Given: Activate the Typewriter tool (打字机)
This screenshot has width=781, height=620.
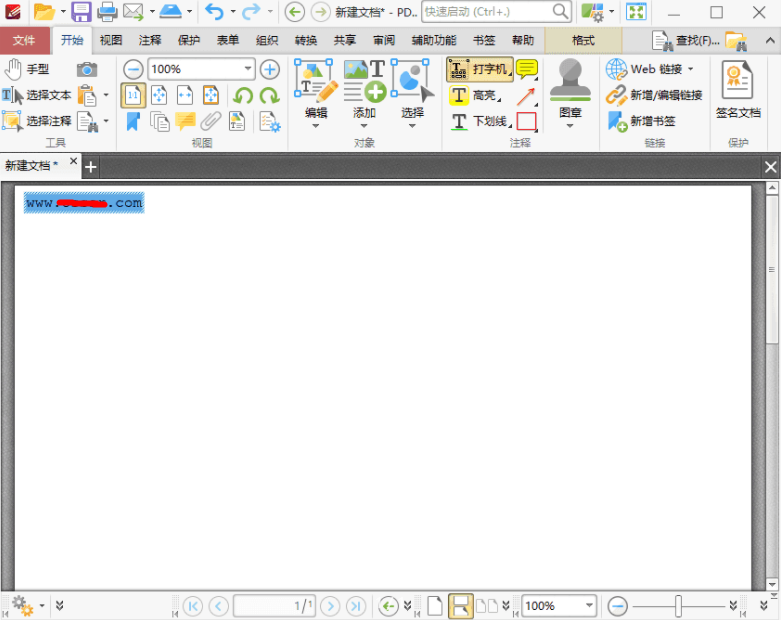Looking at the screenshot, I should point(479,69).
